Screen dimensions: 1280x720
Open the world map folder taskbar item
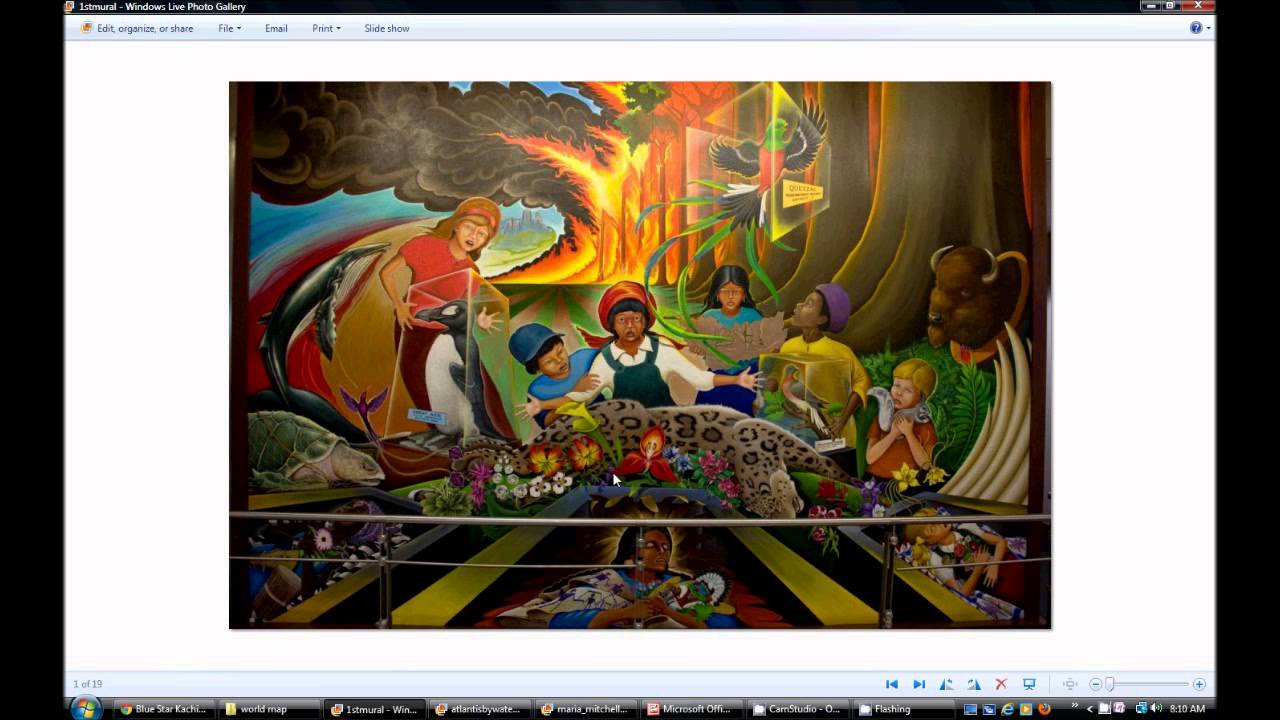point(269,709)
